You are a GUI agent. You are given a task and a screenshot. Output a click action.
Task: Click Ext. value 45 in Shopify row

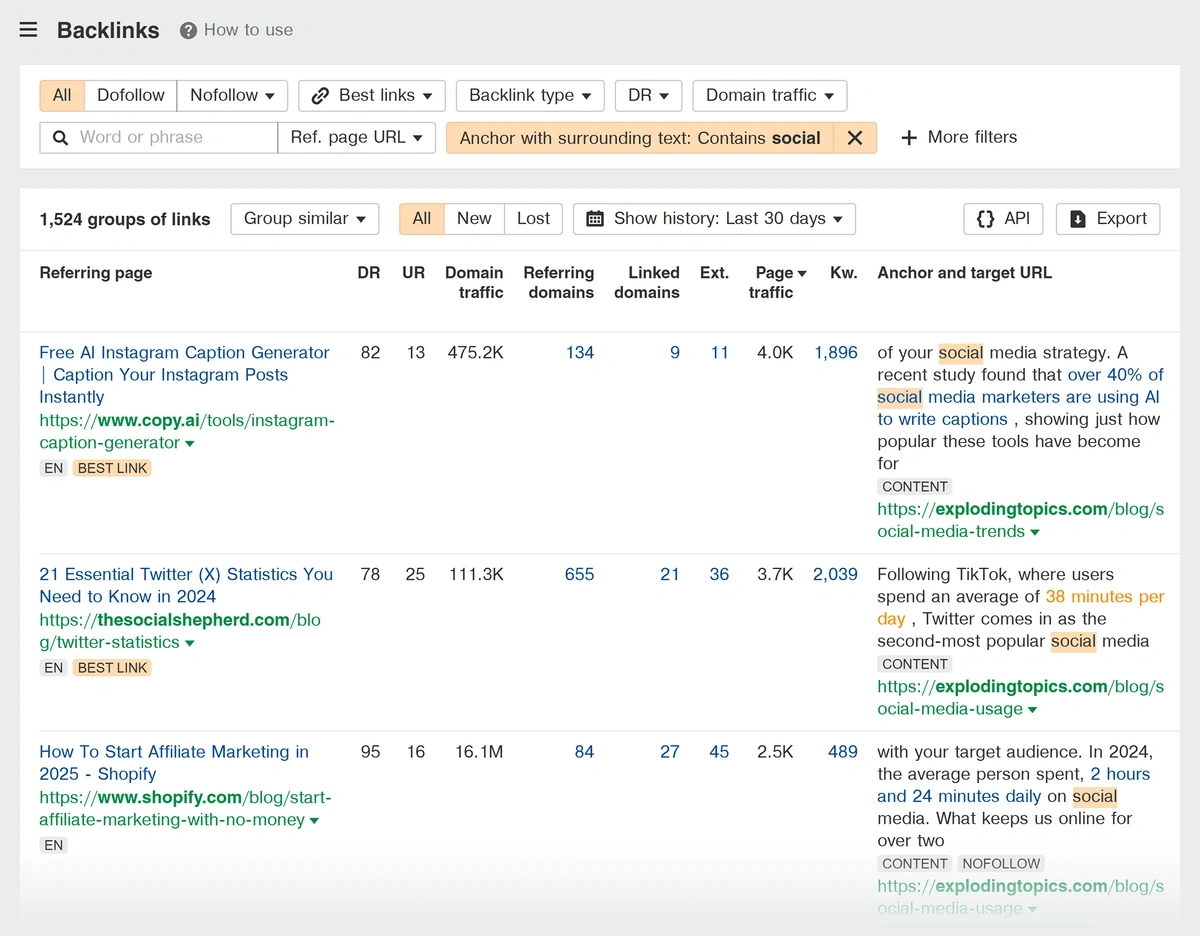(x=719, y=752)
